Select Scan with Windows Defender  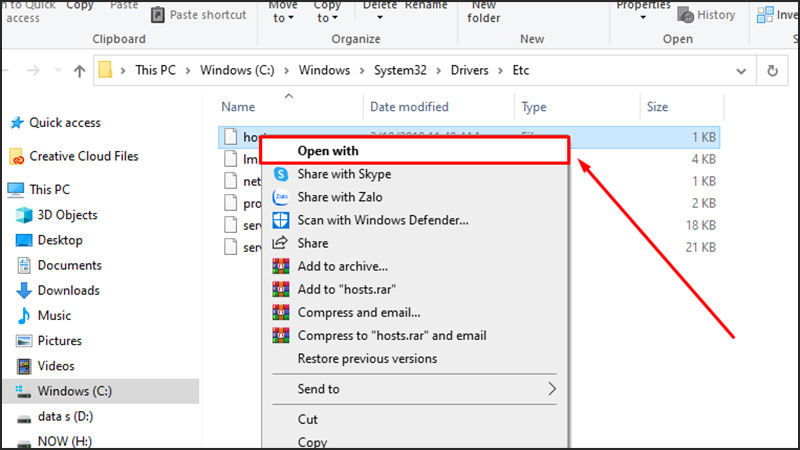tap(383, 220)
